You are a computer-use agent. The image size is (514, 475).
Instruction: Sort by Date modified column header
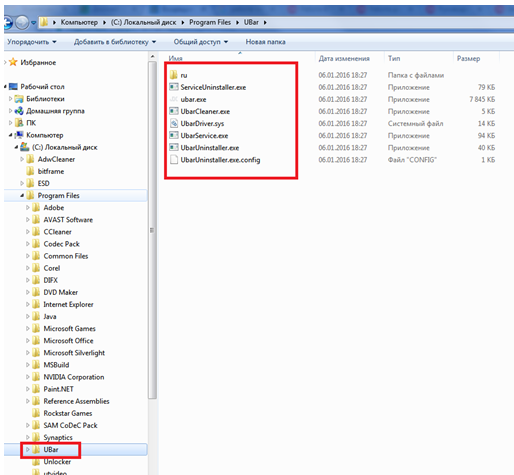click(344, 59)
